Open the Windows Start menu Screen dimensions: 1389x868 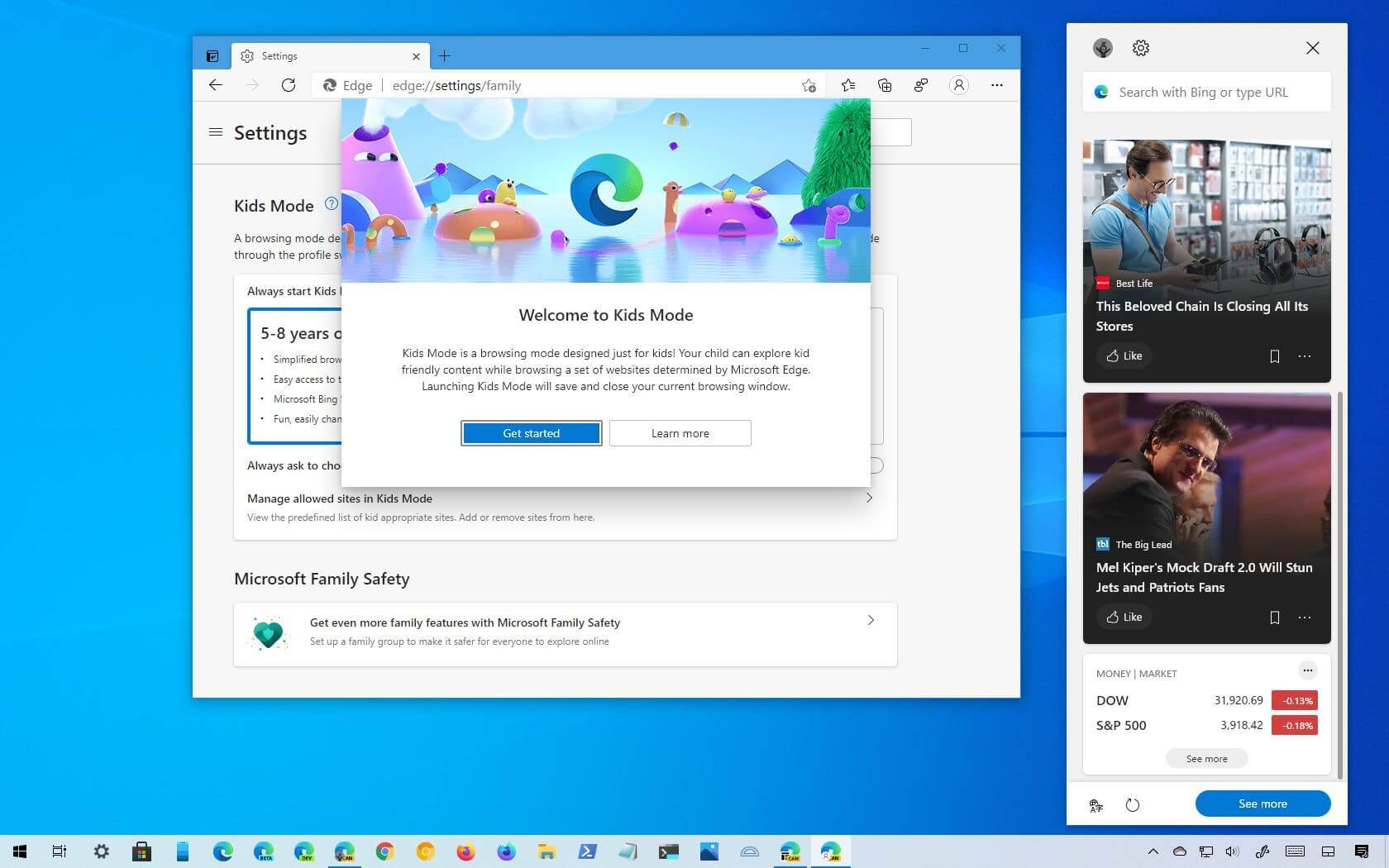(x=20, y=851)
